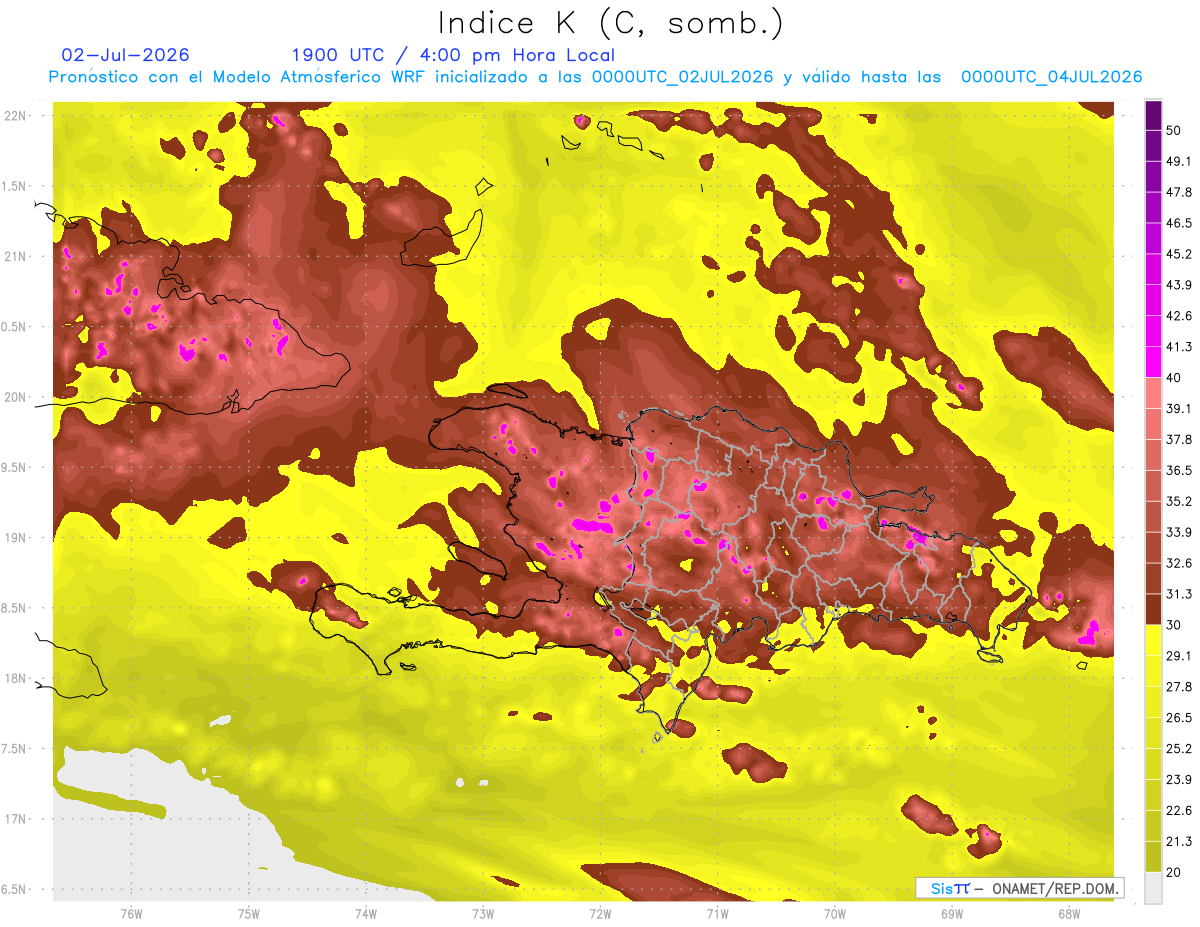1200x927 pixels.
Task: Click the latitude axis label "22N"
Action: pos(16,115)
